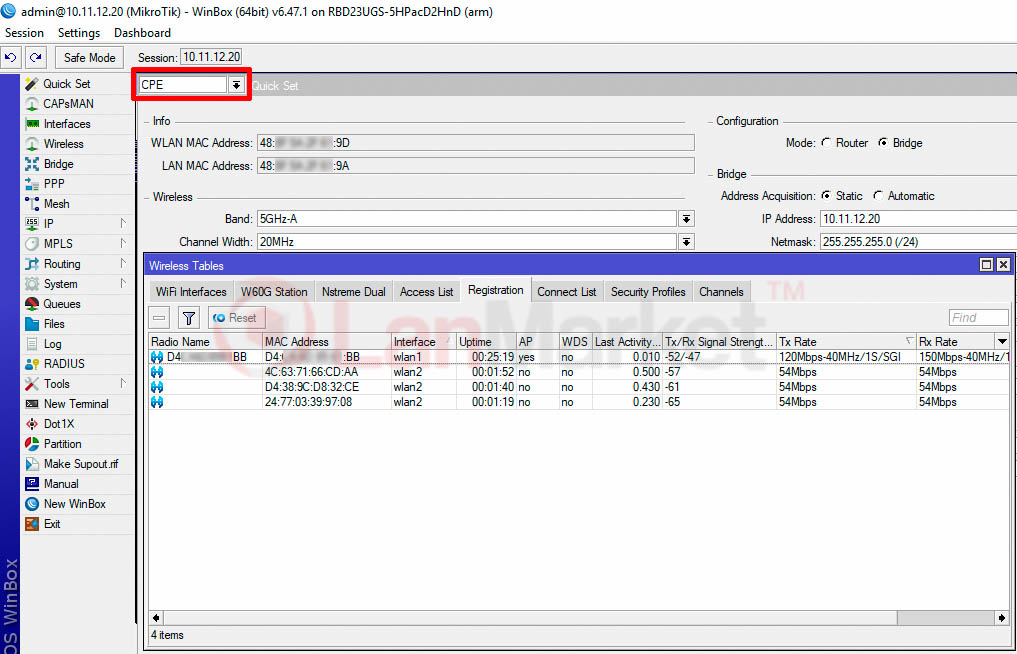Click the Redo arrow icon in toolbar
Screen dimensions: 1017x654
(x=36, y=58)
